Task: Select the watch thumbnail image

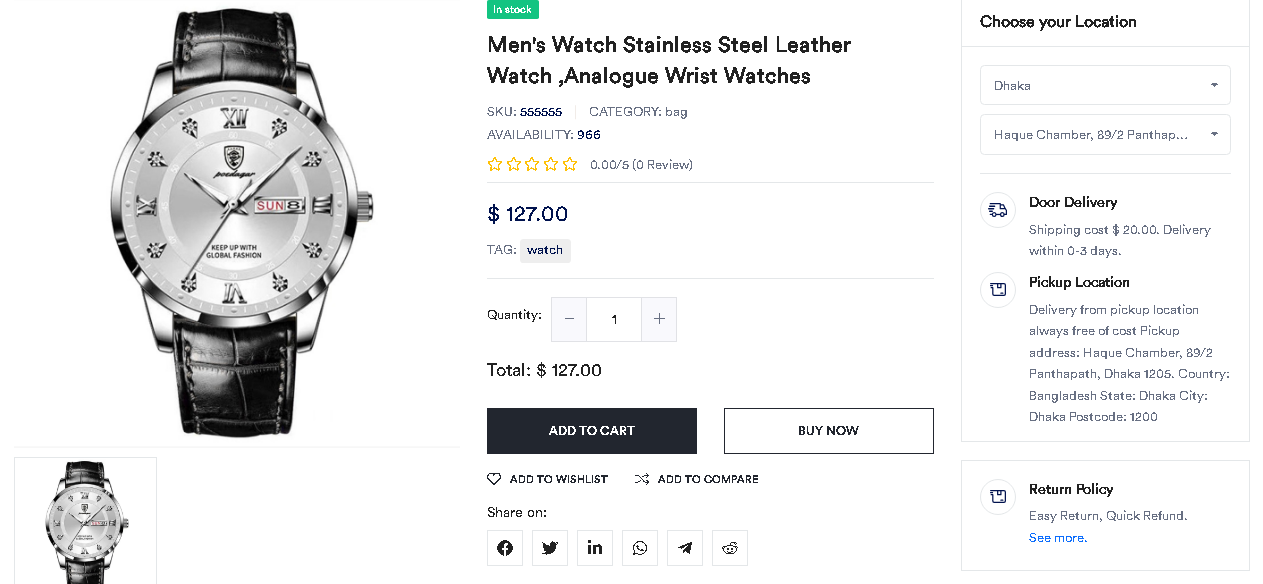Action: (85, 520)
